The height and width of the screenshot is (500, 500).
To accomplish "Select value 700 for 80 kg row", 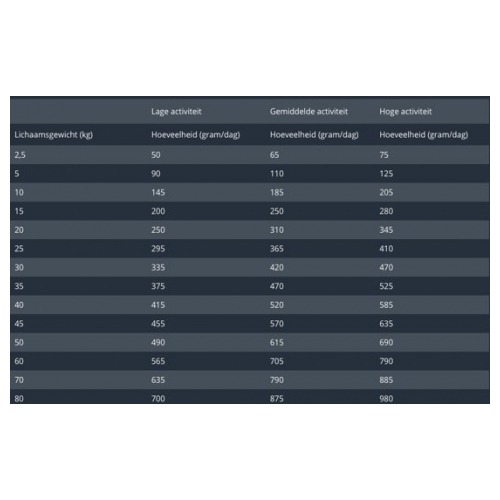I will click(158, 398).
